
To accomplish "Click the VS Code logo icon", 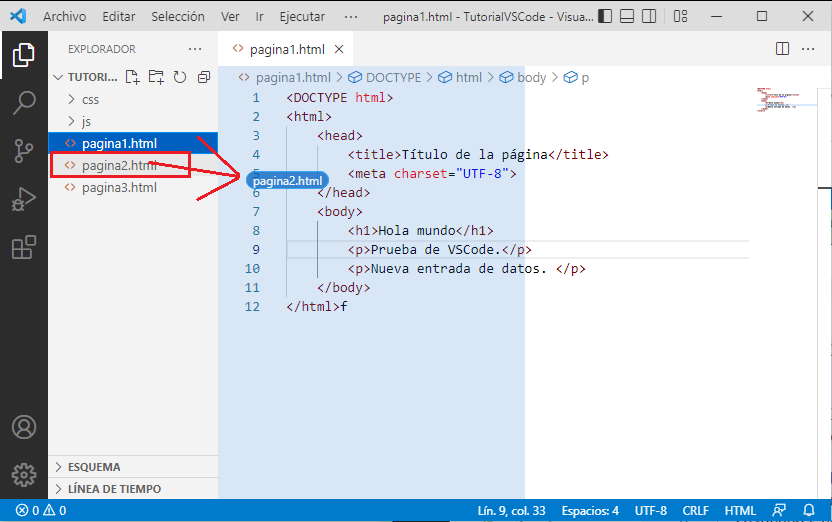I will [x=18, y=16].
